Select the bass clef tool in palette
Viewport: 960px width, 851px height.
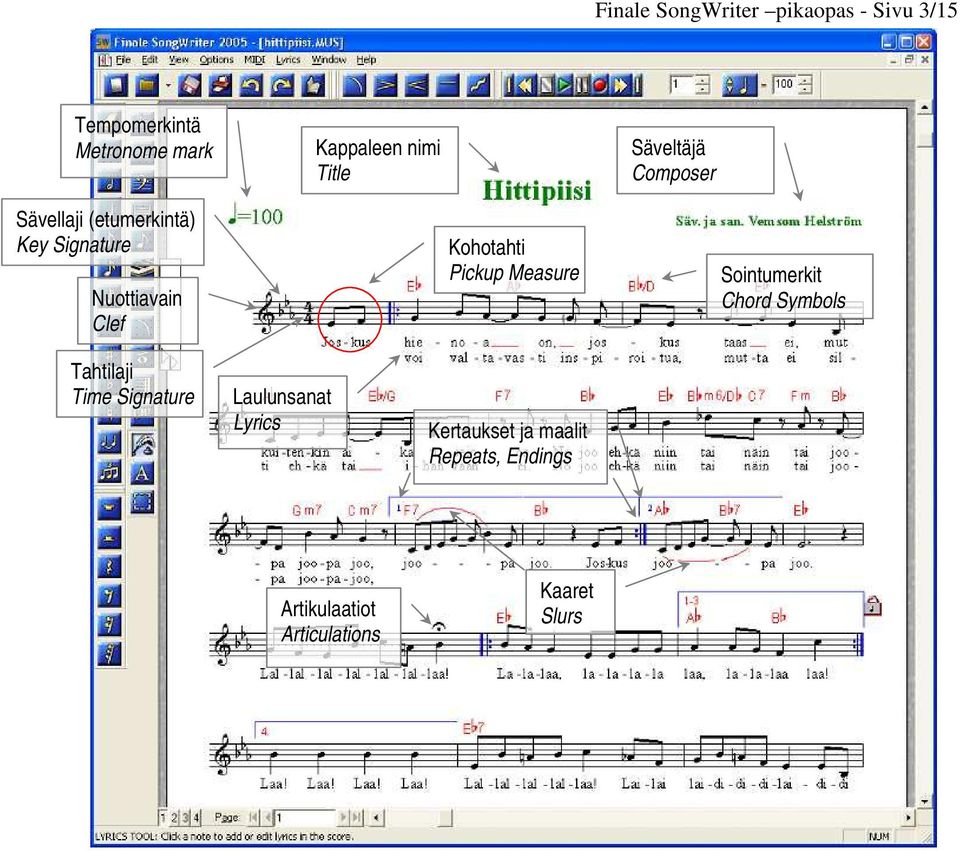point(142,184)
